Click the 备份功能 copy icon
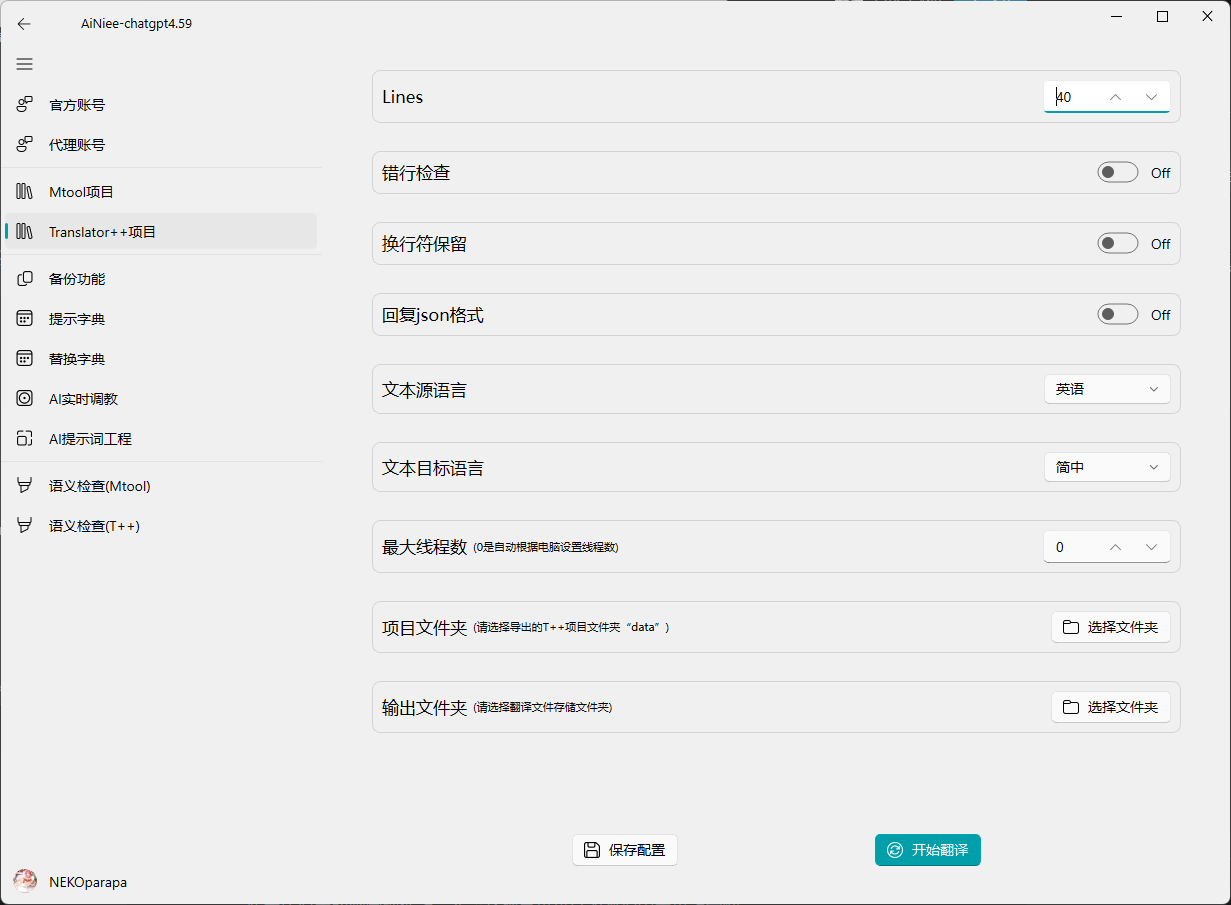Viewport: 1231px width, 905px height. point(25,278)
